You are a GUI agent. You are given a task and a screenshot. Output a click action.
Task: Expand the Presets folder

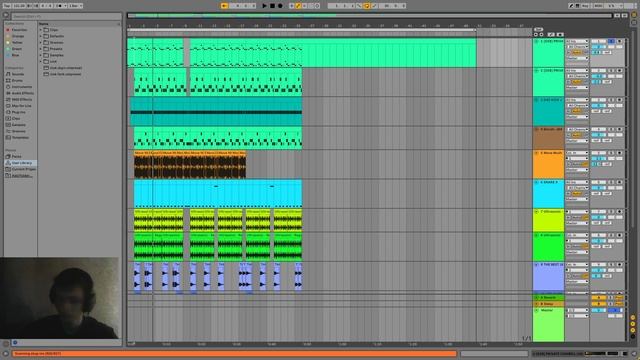click(x=41, y=49)
